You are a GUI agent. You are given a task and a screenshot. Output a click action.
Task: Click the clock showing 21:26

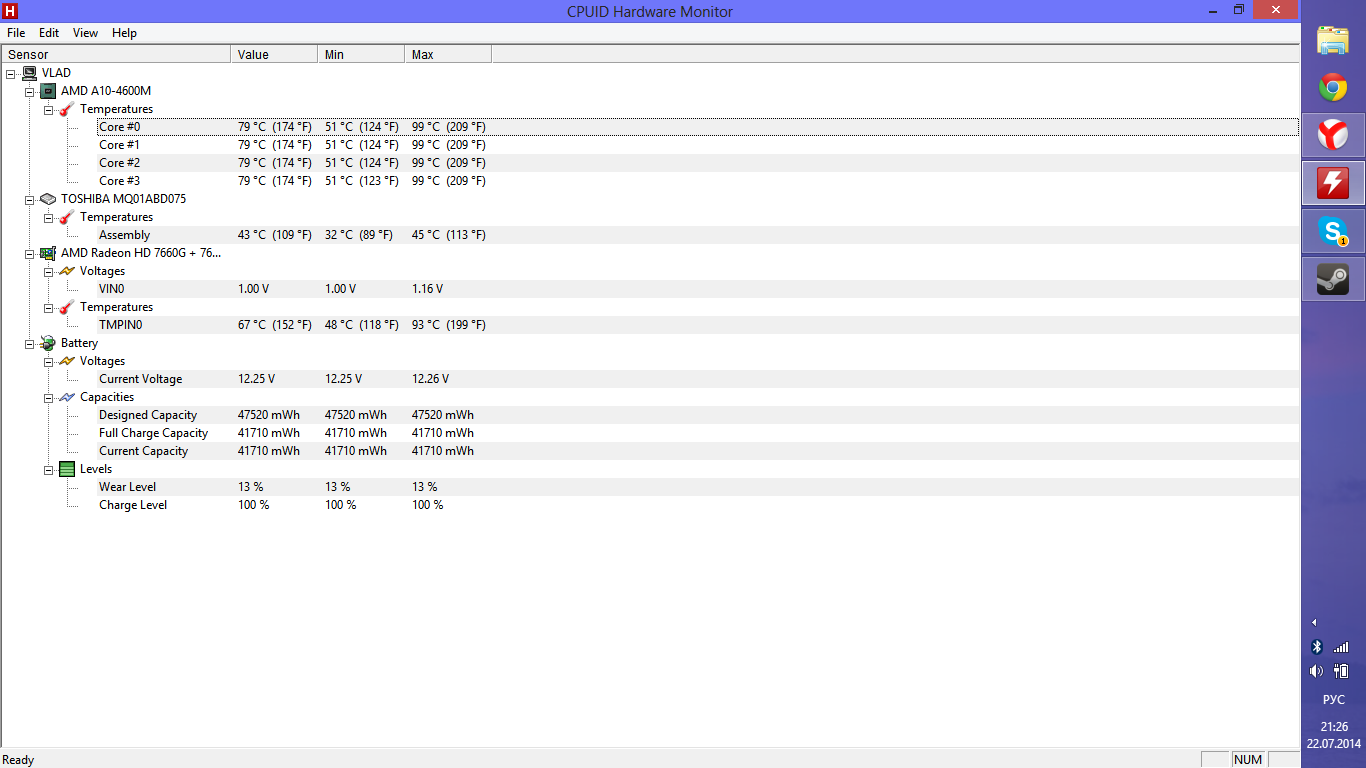[1334, 727]
